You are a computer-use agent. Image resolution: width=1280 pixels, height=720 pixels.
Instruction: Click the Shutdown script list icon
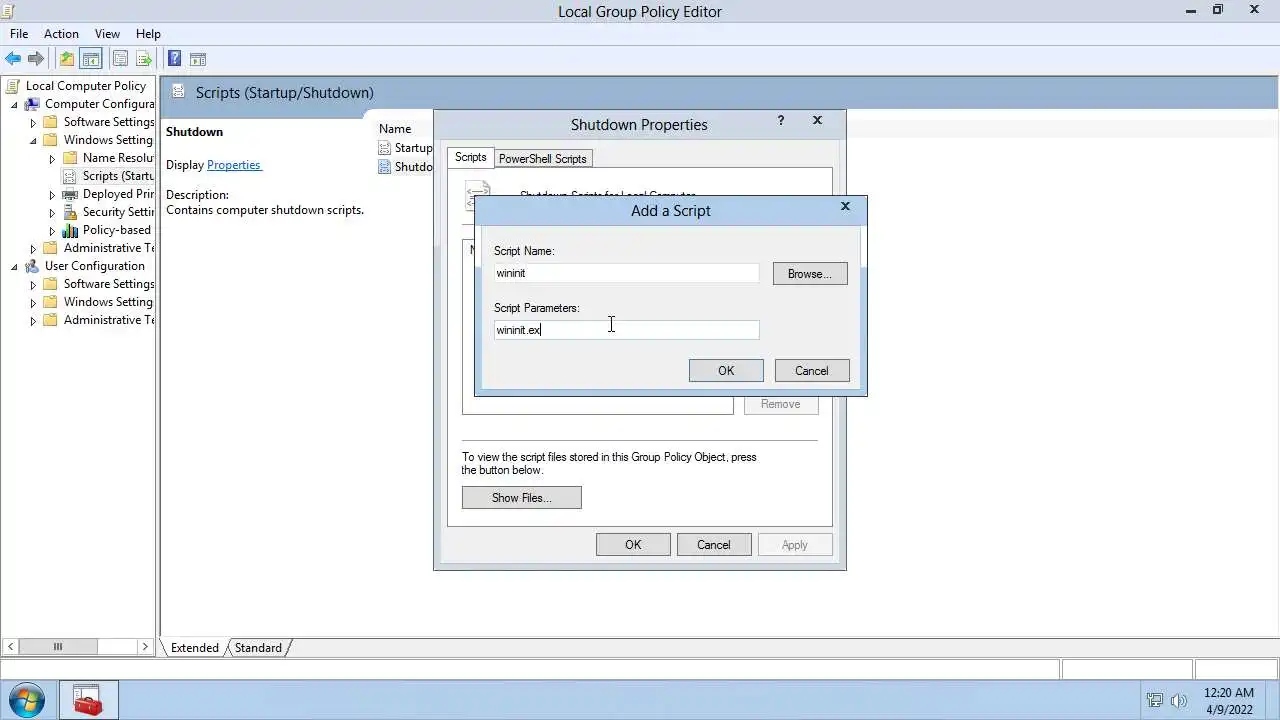click(x=384, y=167)
